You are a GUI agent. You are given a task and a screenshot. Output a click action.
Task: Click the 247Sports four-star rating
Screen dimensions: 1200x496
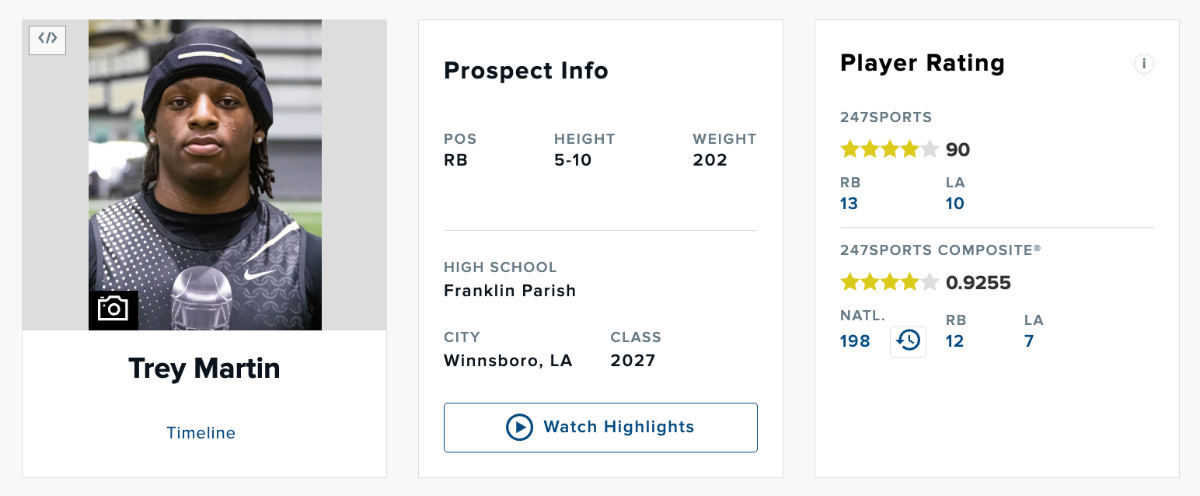(x=889, y=150)
